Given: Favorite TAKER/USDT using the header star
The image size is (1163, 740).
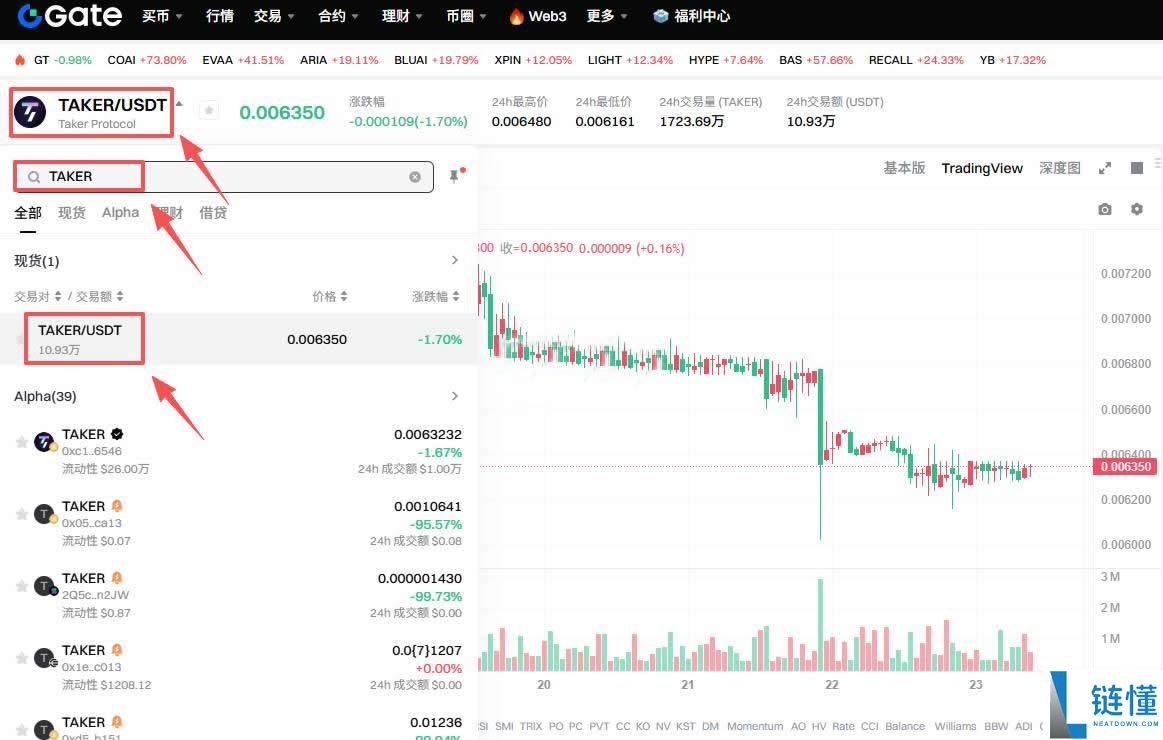Looking at the screenshot, I should (209, 110).
